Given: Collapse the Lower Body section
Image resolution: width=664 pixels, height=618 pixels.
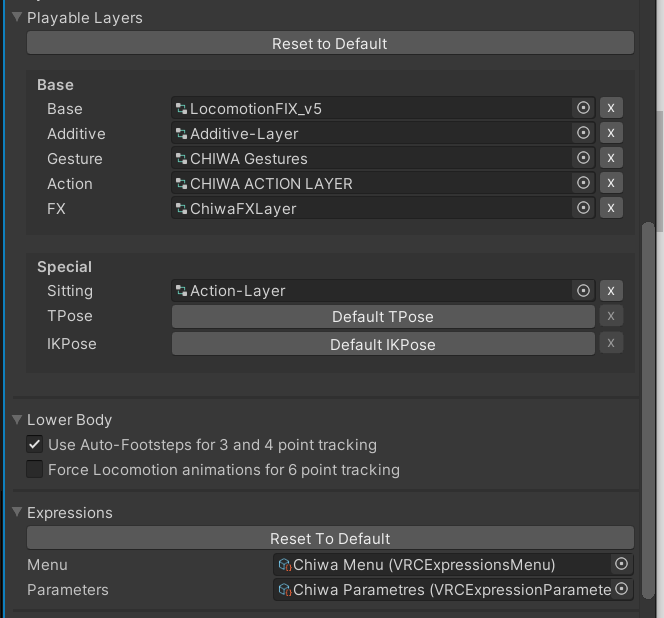Looking at the screenshot, I should 17,420.
